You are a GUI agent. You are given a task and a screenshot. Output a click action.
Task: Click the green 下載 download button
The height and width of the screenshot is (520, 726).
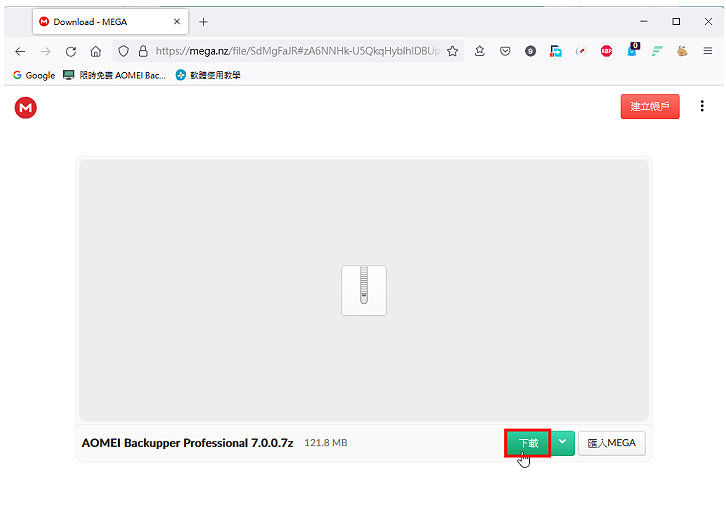point(528,443)
